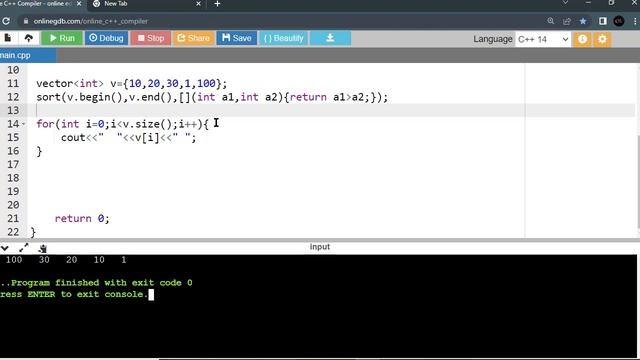Zoom icon in address bar
Screen dimensions: 640x360
tap(551, 21)
